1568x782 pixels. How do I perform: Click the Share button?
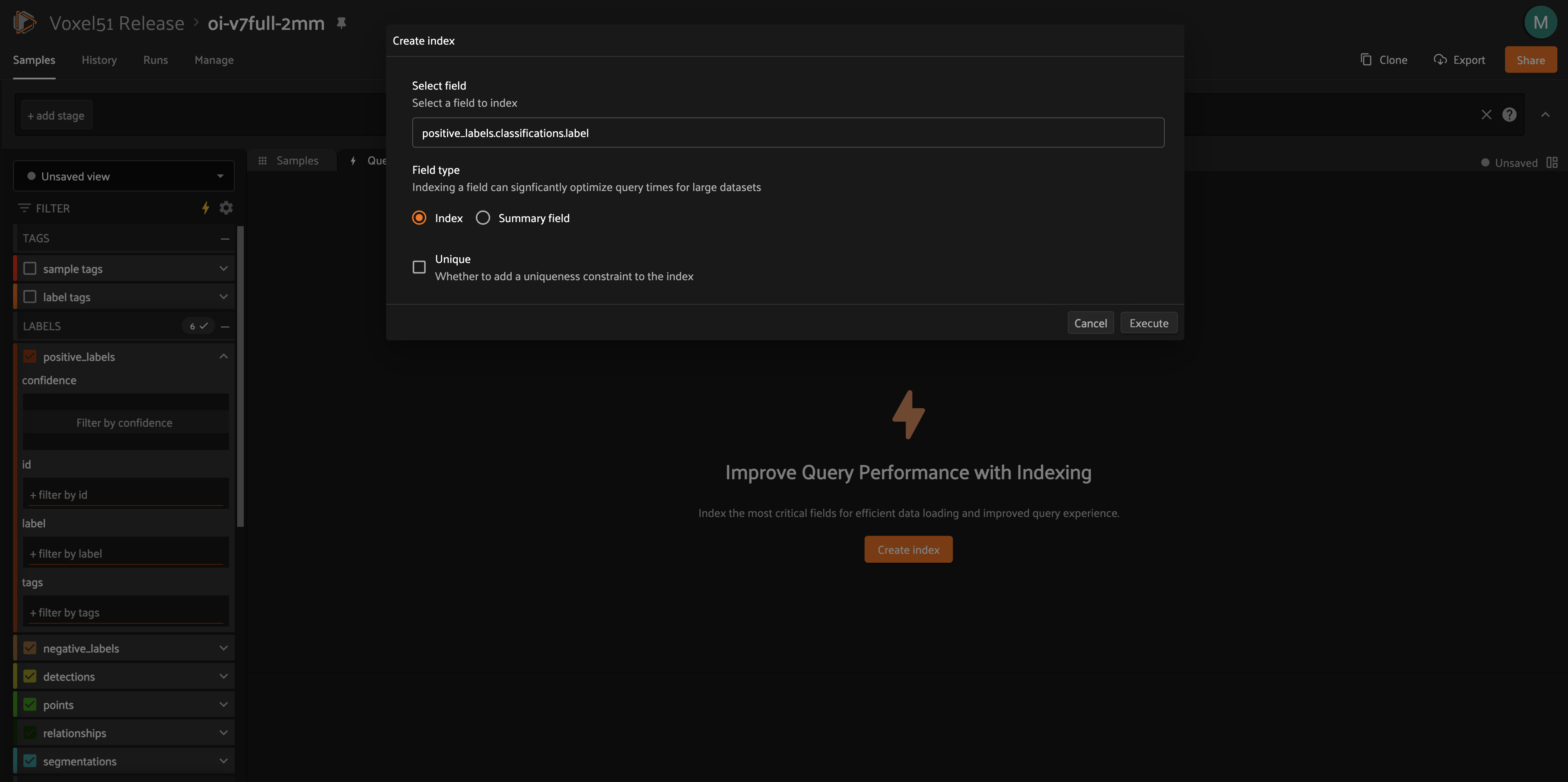[x=1530, y=60]
